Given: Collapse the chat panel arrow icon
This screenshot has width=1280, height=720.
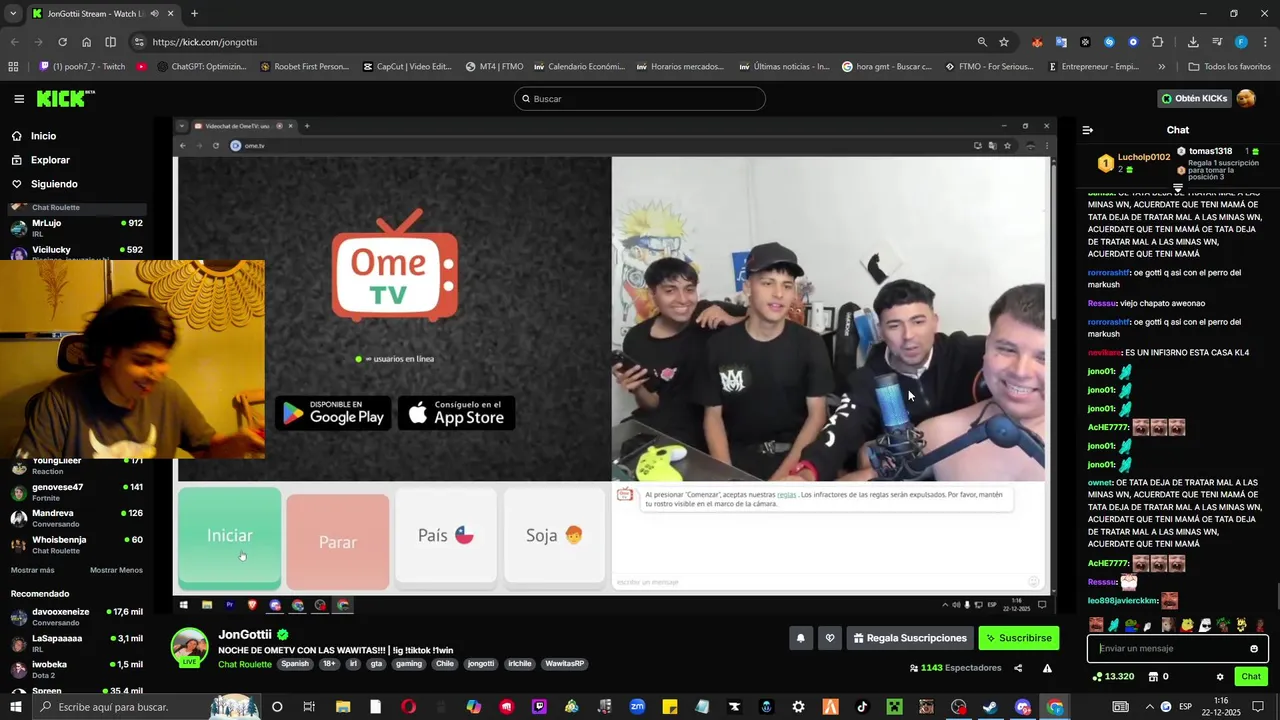Looking at the screenshot, I should click(x=1088, y=130).
